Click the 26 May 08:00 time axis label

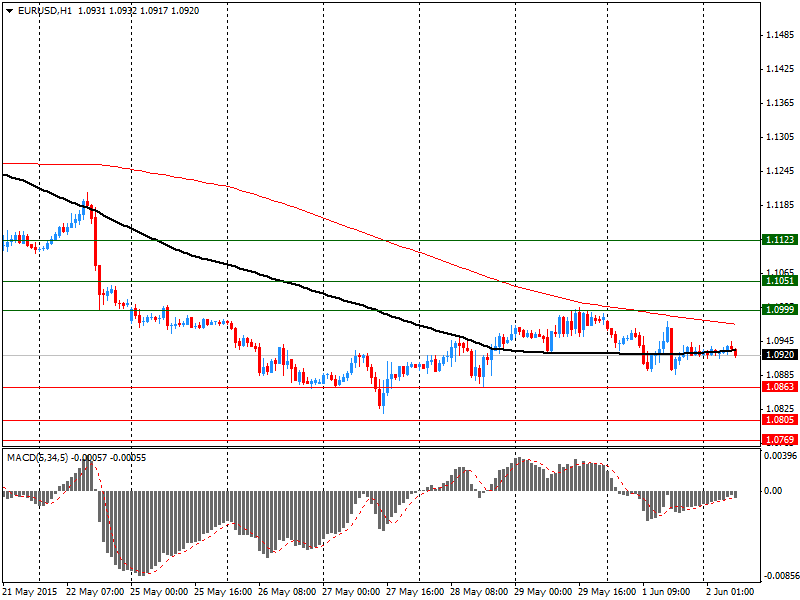click(x=287, y=592)
